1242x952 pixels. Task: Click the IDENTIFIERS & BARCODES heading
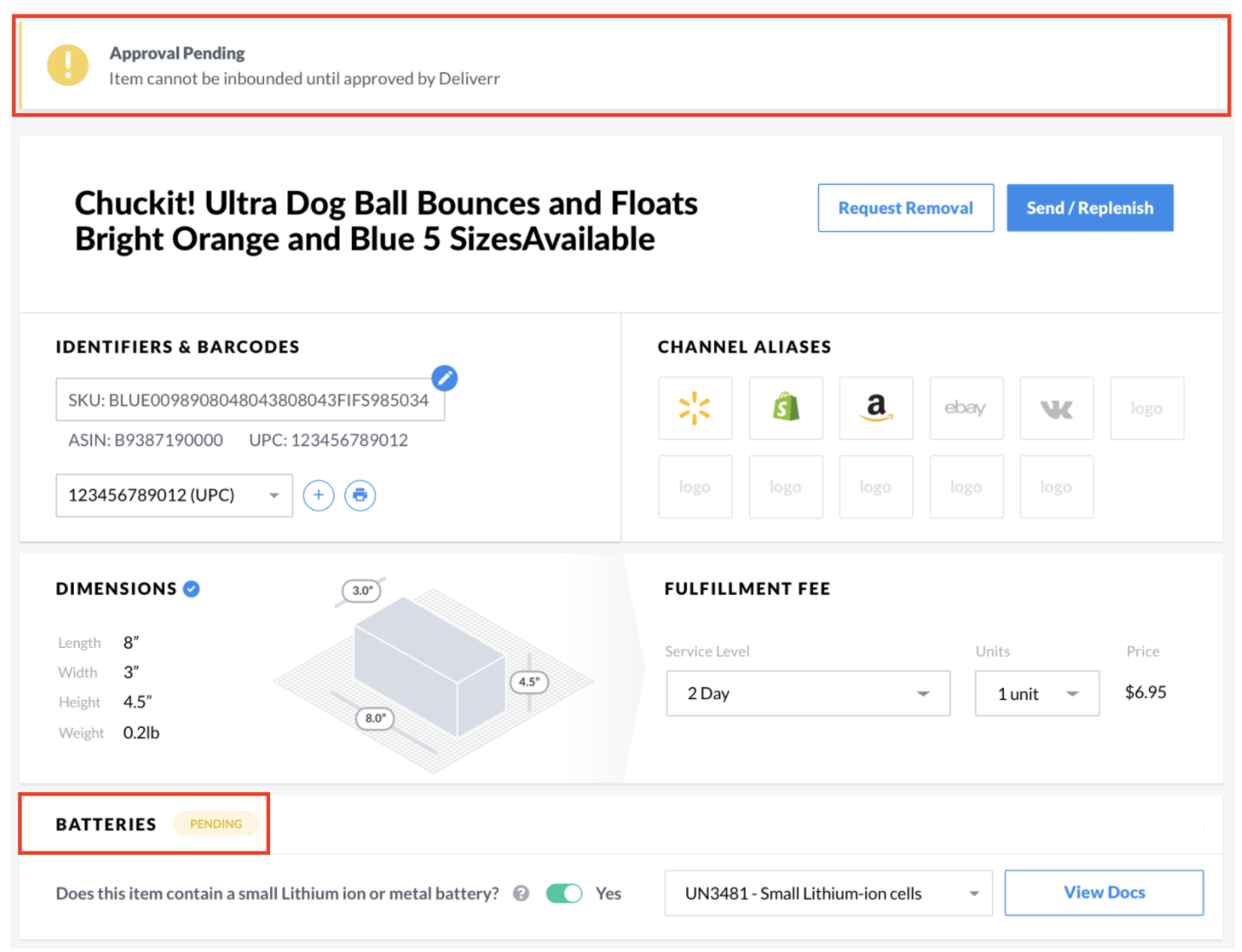[x=177, y=347]
